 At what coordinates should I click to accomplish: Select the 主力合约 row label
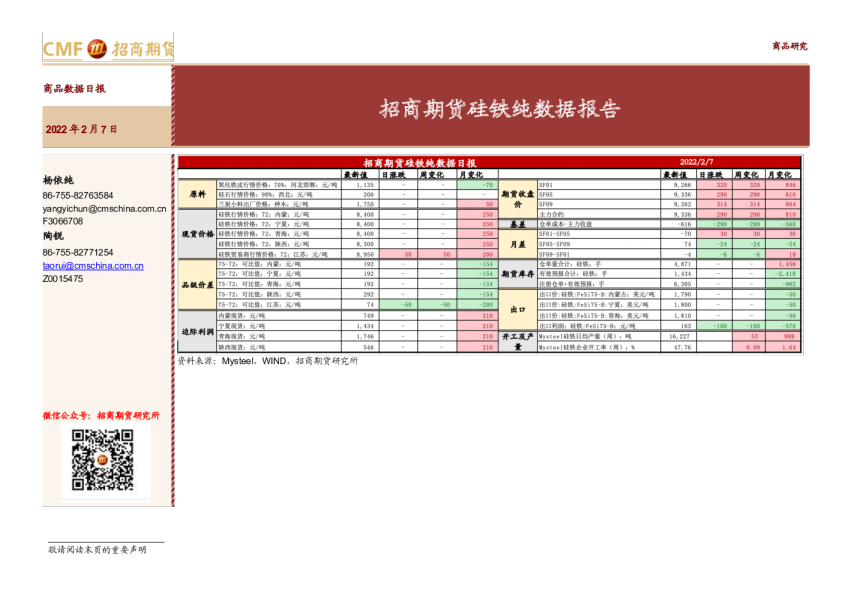pyautogui.click(x=555, y=214)
